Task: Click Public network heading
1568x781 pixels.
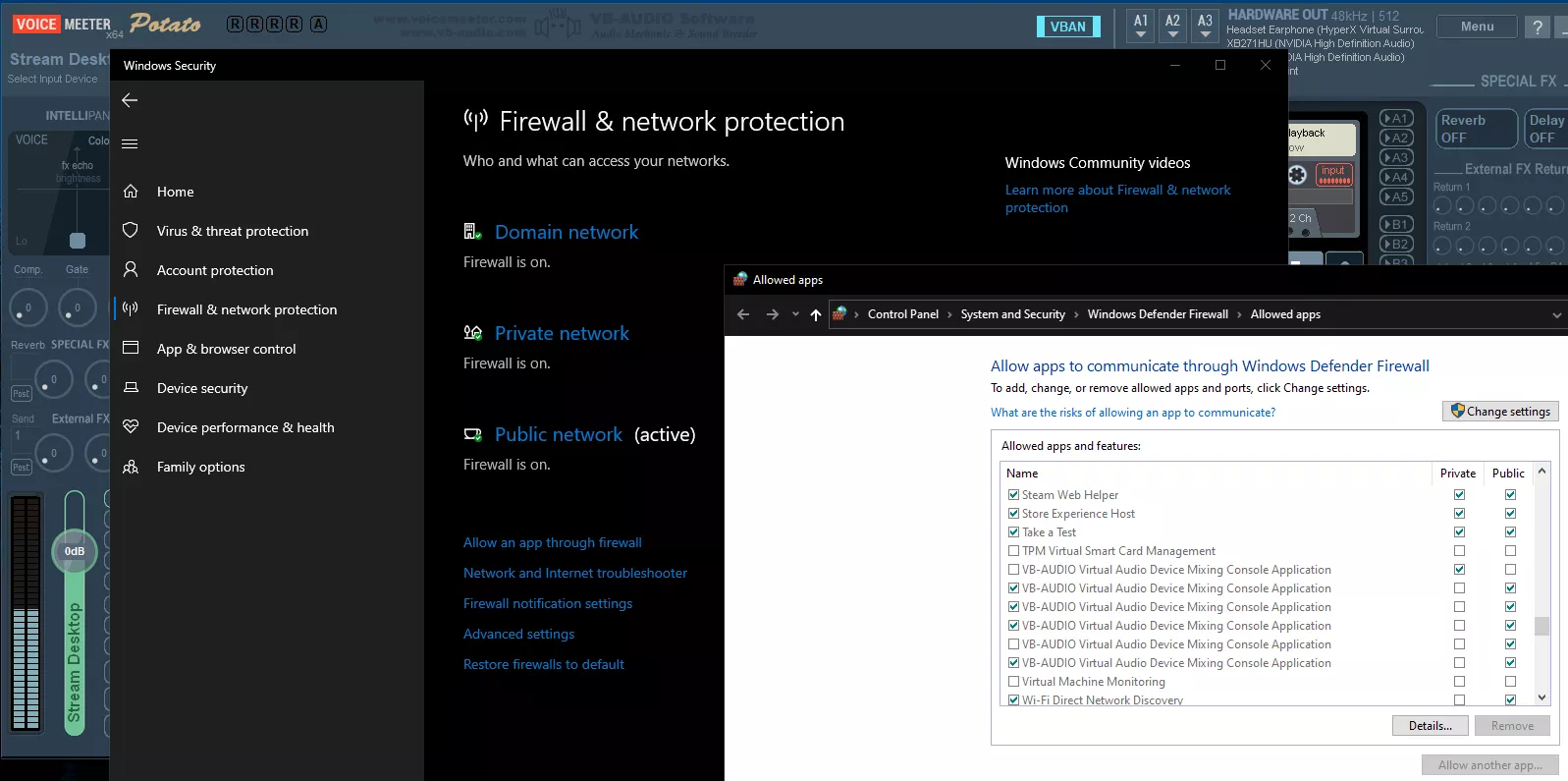Action: pyautogui.click(x=559, y=434)
